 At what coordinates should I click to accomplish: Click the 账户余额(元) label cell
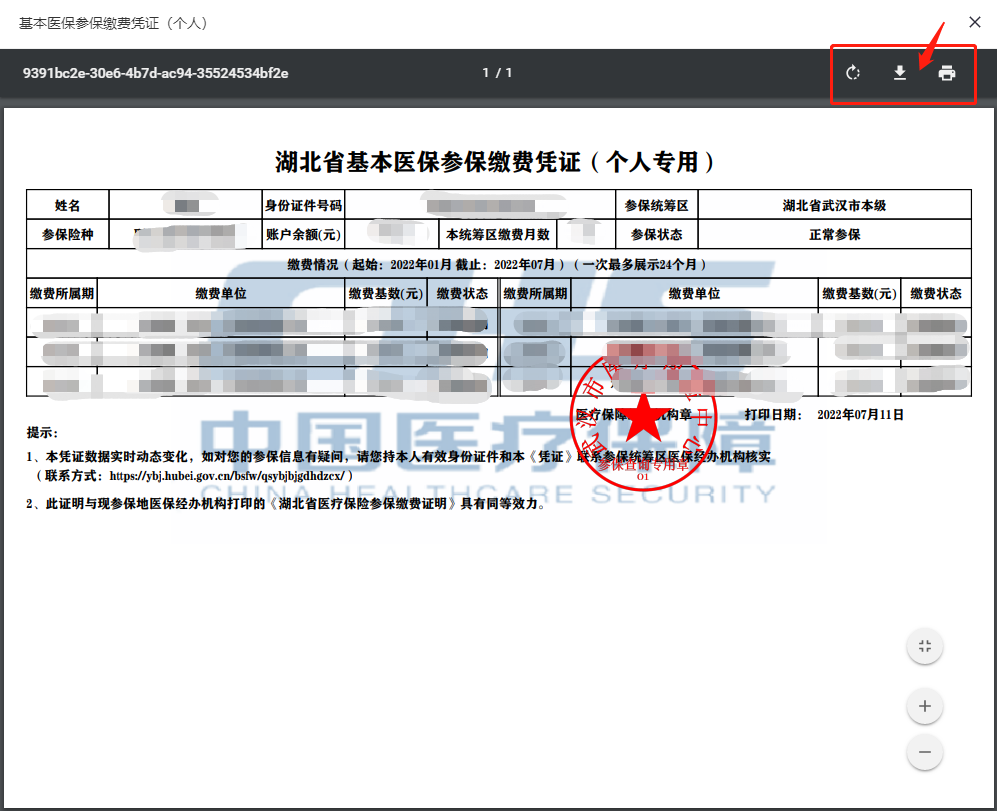(303, 235)
